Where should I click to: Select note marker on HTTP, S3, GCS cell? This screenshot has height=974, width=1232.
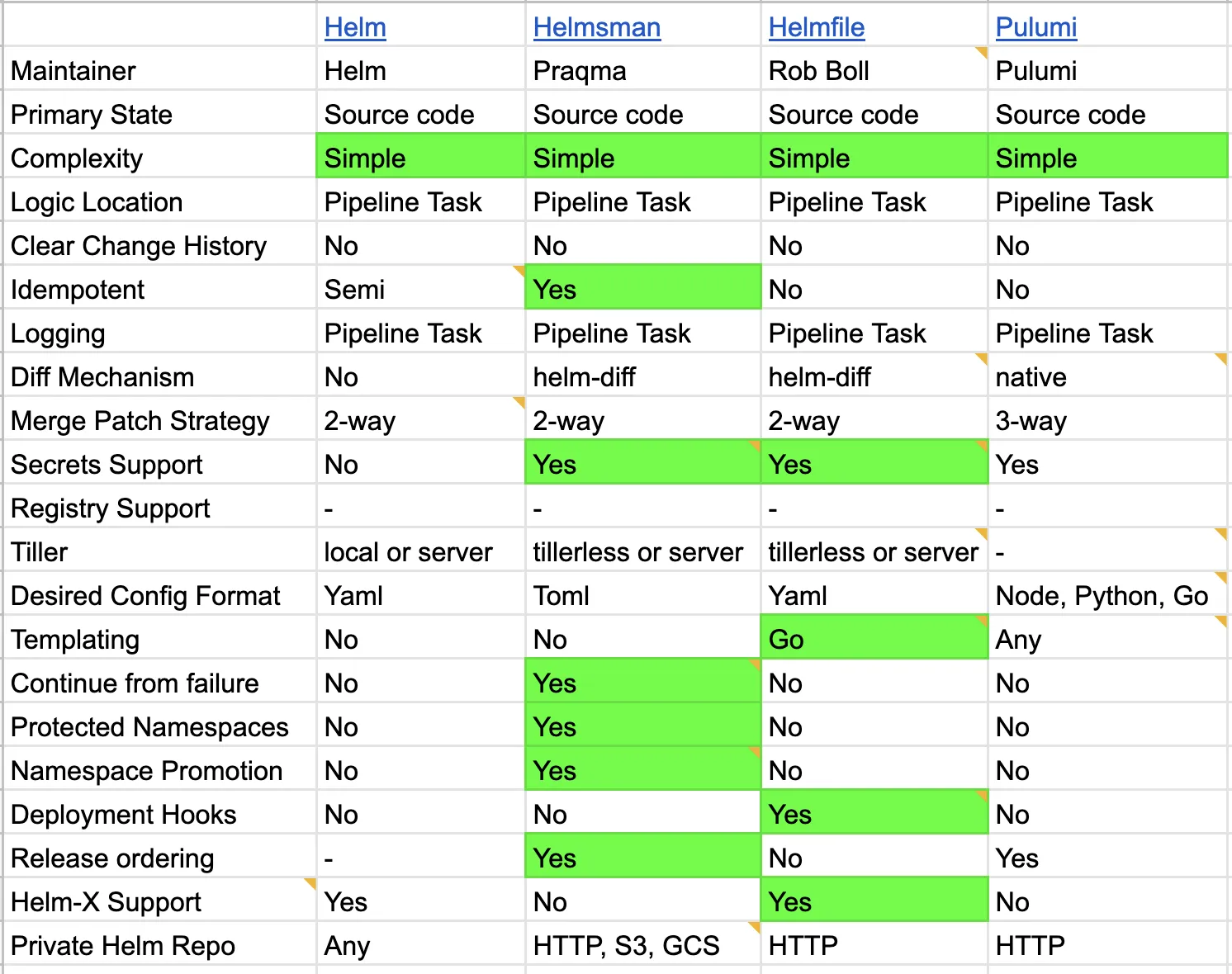point(754,928)
